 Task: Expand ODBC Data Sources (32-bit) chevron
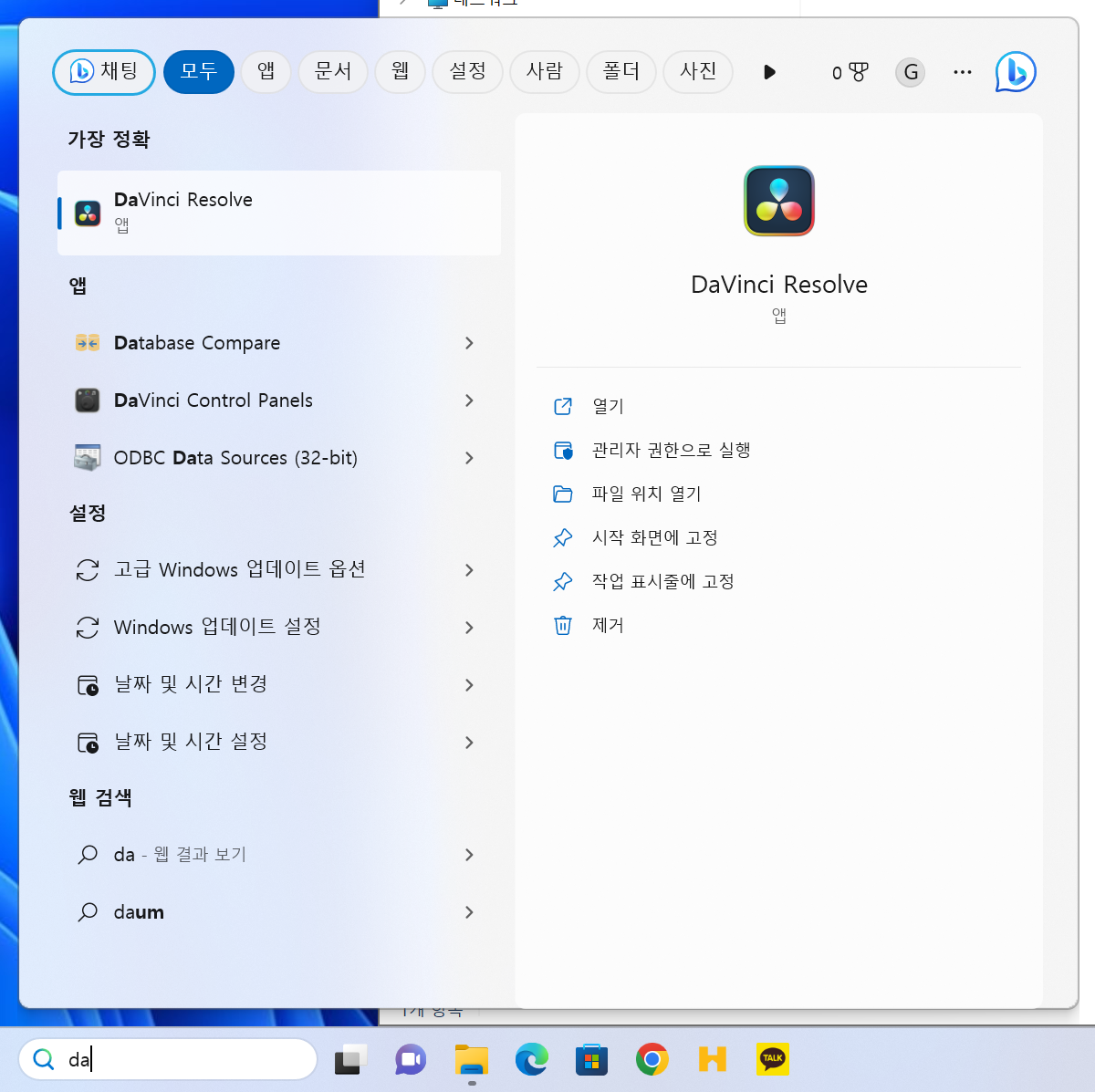(469, 458)
